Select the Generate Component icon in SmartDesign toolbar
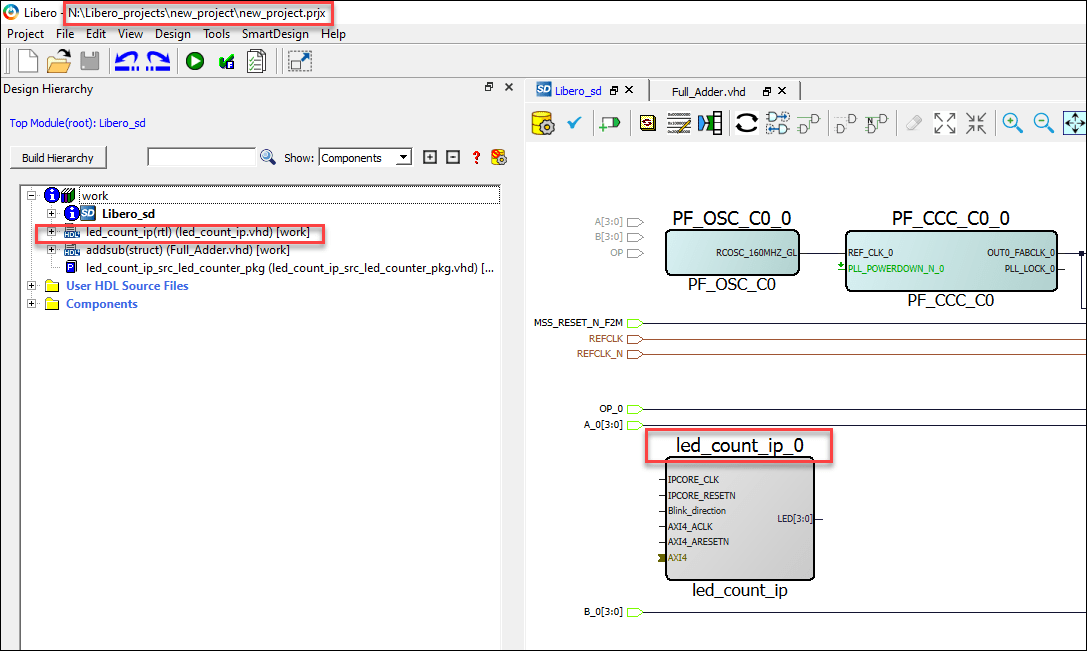Viewport: 1087px width, 651px height. tap(541, 122)
